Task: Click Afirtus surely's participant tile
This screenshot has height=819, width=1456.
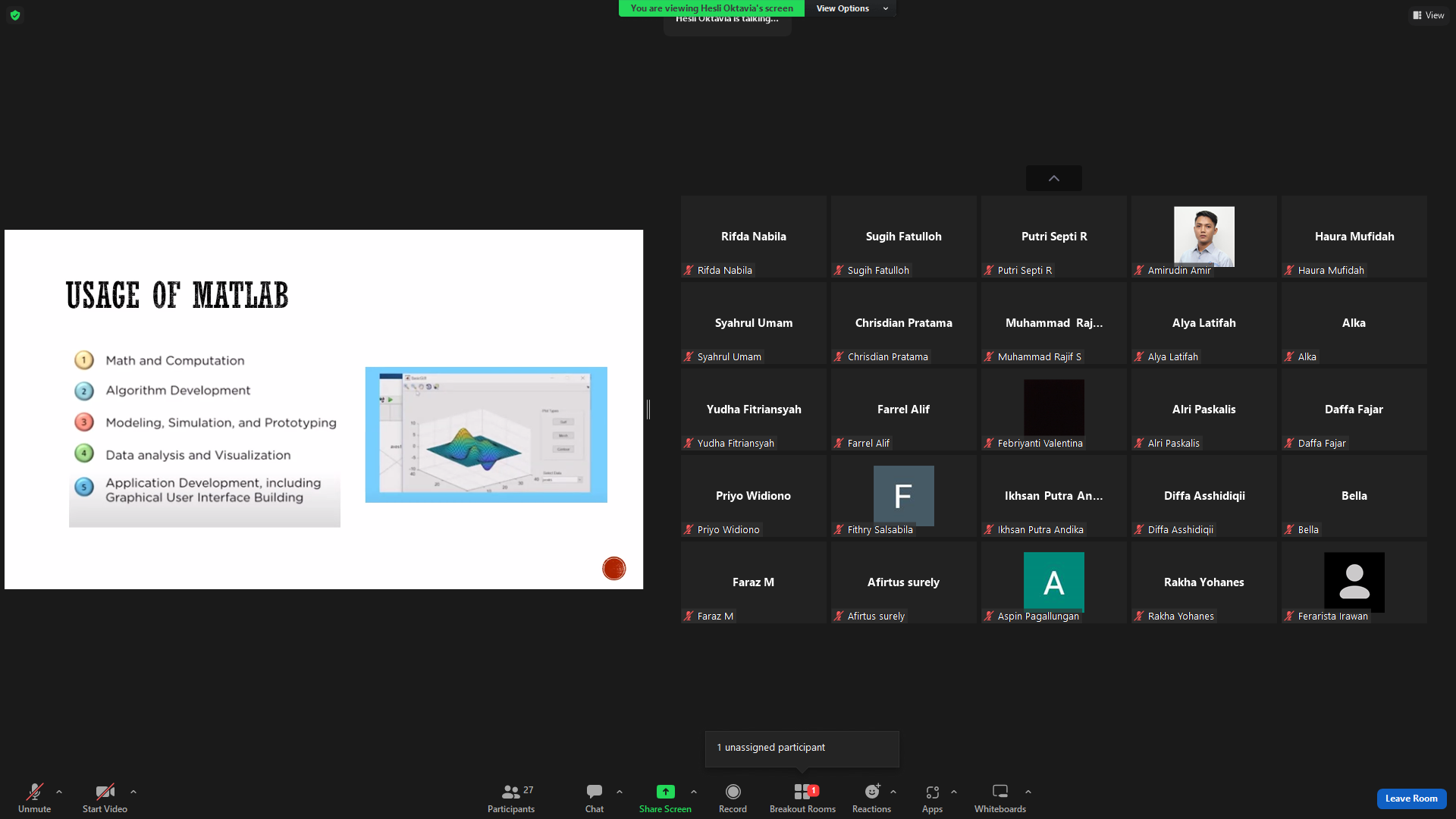Action: 904,582
